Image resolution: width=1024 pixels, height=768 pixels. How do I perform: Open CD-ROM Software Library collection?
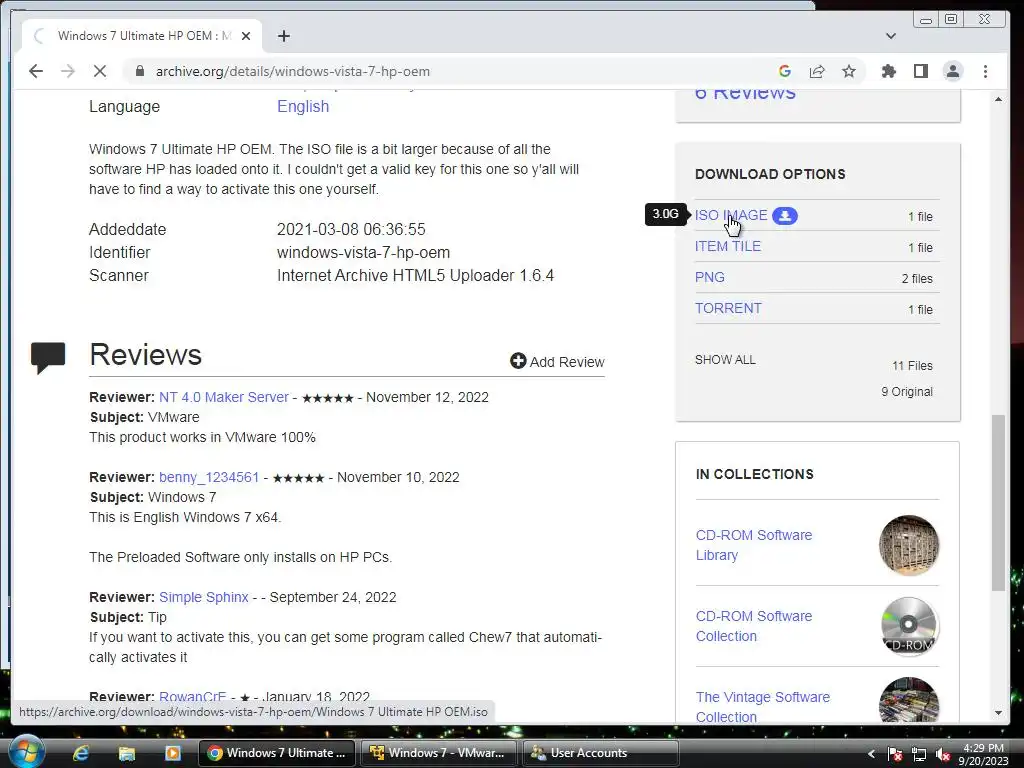click(x=754, y=545)
